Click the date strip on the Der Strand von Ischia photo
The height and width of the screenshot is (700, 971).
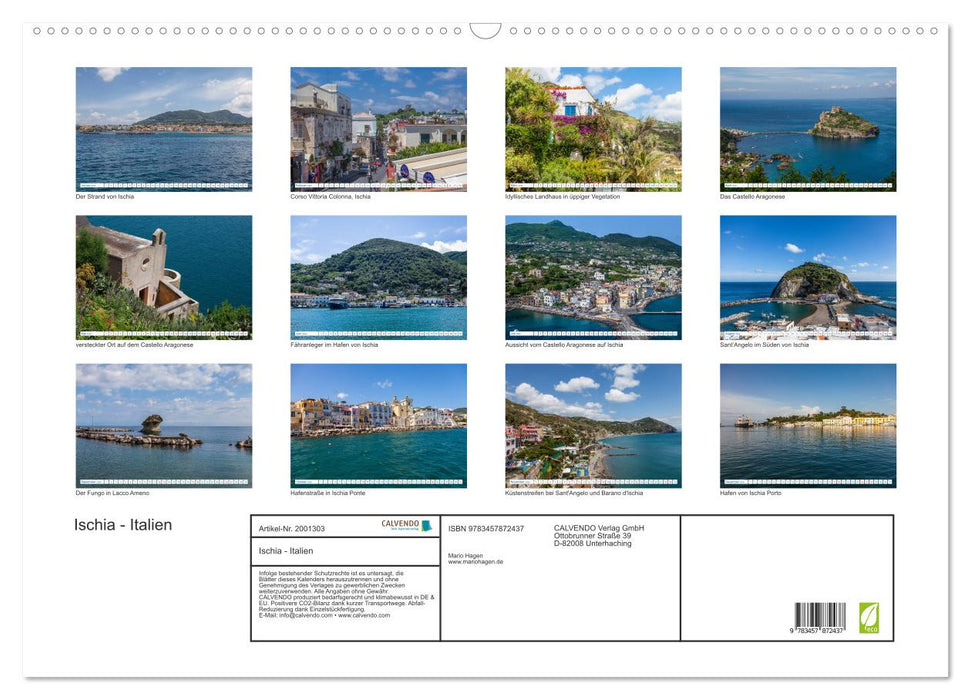click(162, 185)
